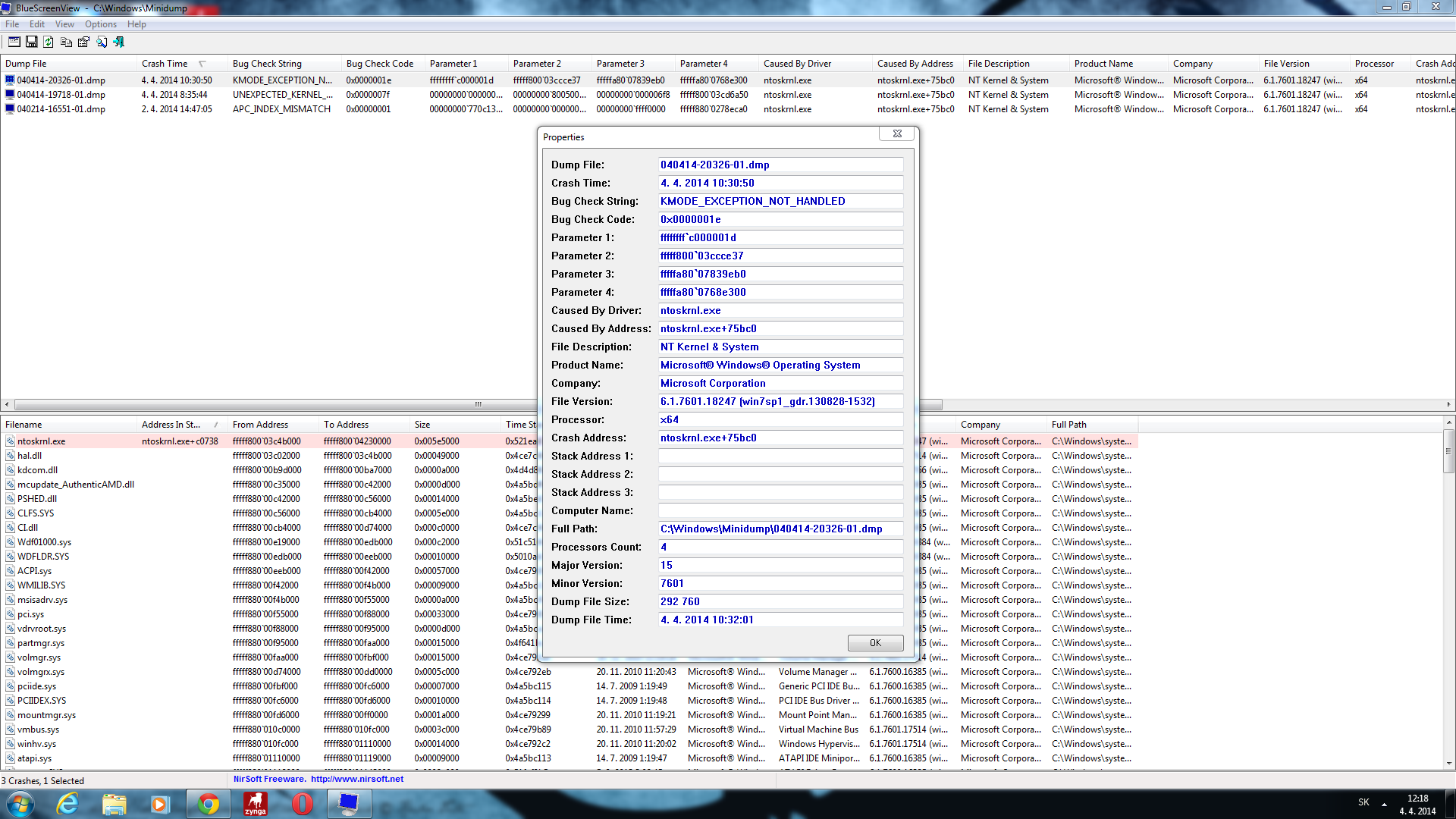Open the nirsoft.net link in status bar
Image resolution: width=1456 pixels, height=819 pixels.
pos(356,779)
